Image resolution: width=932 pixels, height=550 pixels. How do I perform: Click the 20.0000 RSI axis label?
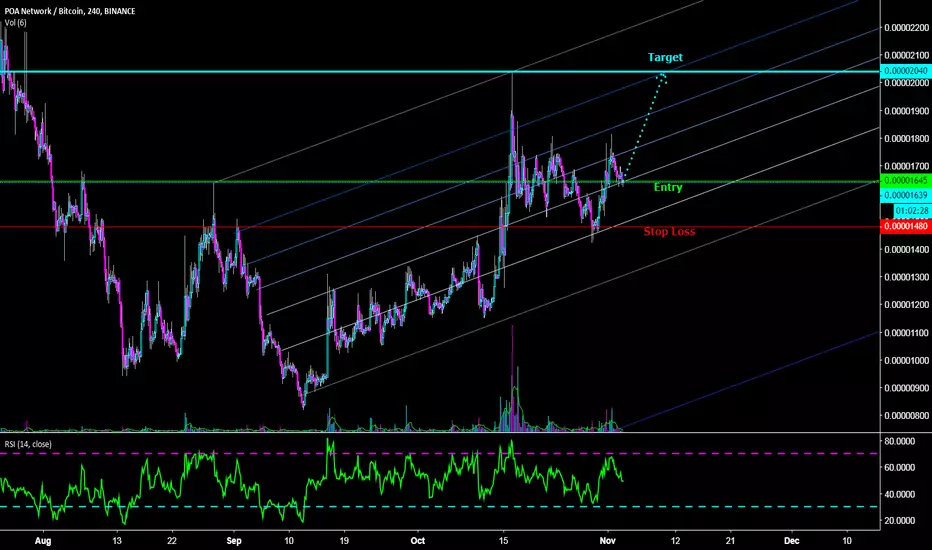900,520
